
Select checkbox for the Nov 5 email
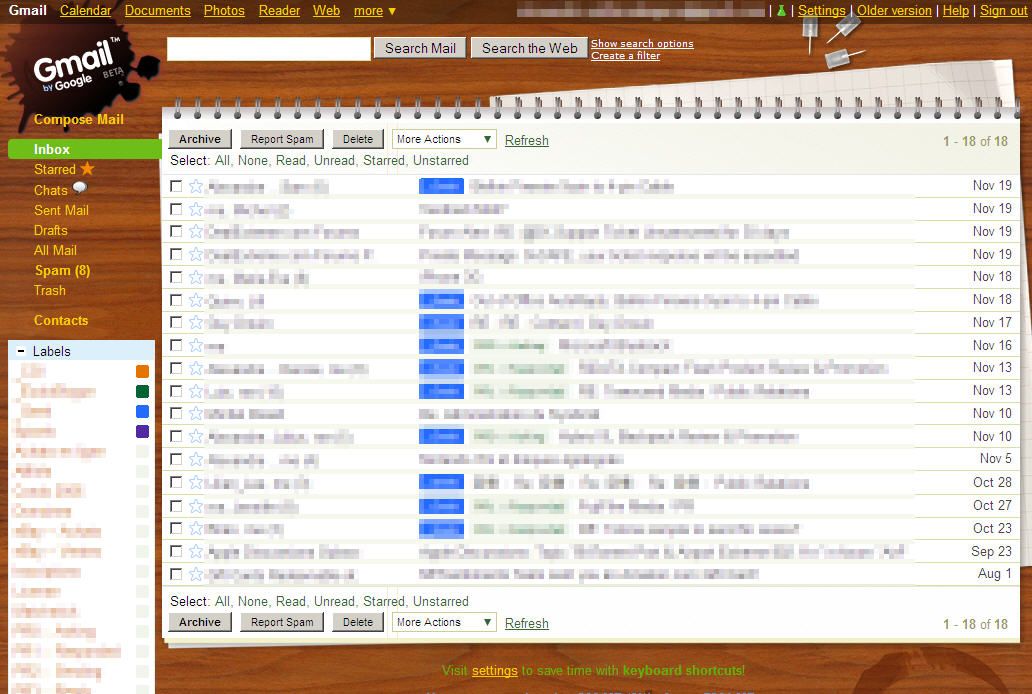click(x=176, y=459)
